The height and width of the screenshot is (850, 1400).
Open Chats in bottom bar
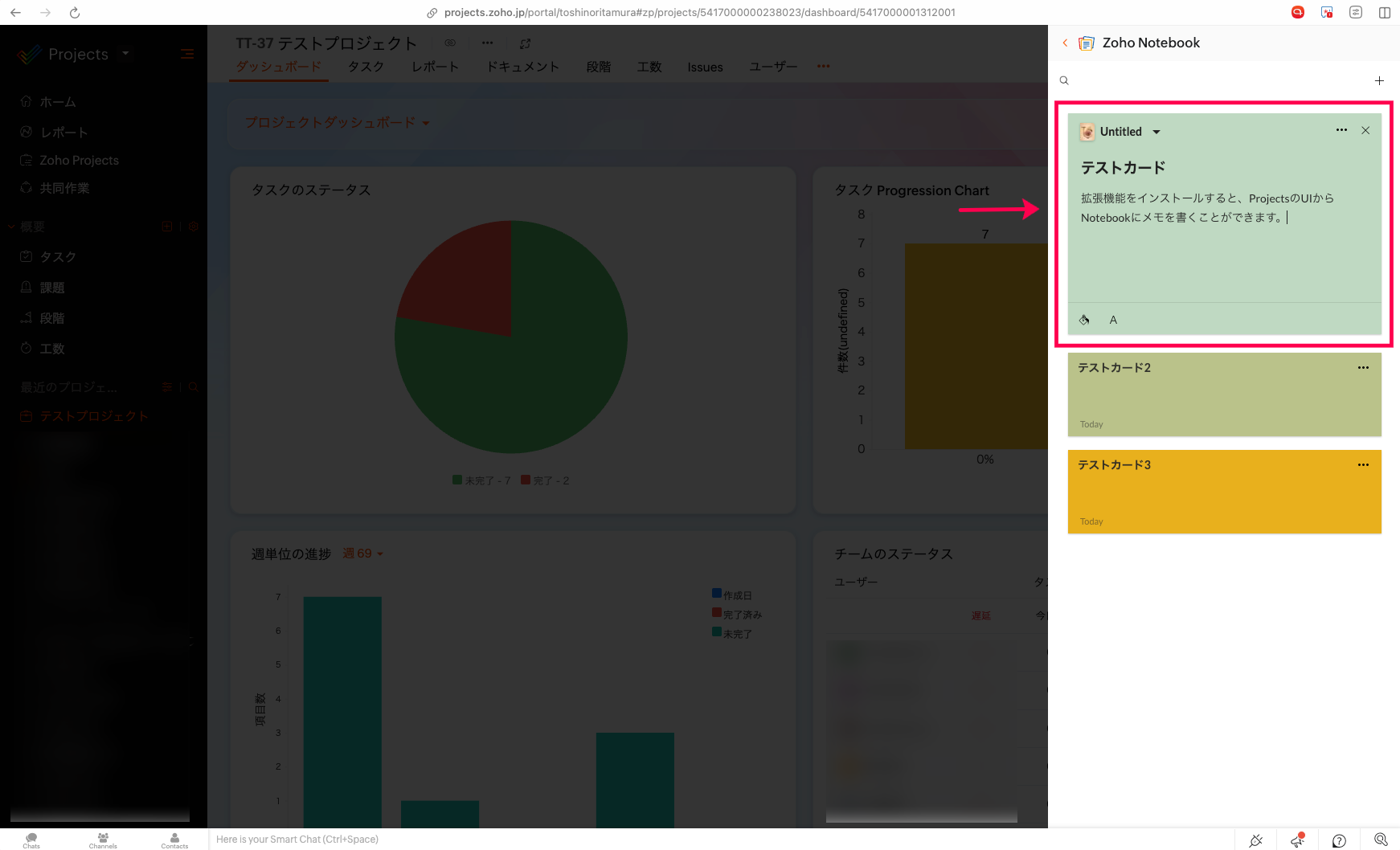31,840
